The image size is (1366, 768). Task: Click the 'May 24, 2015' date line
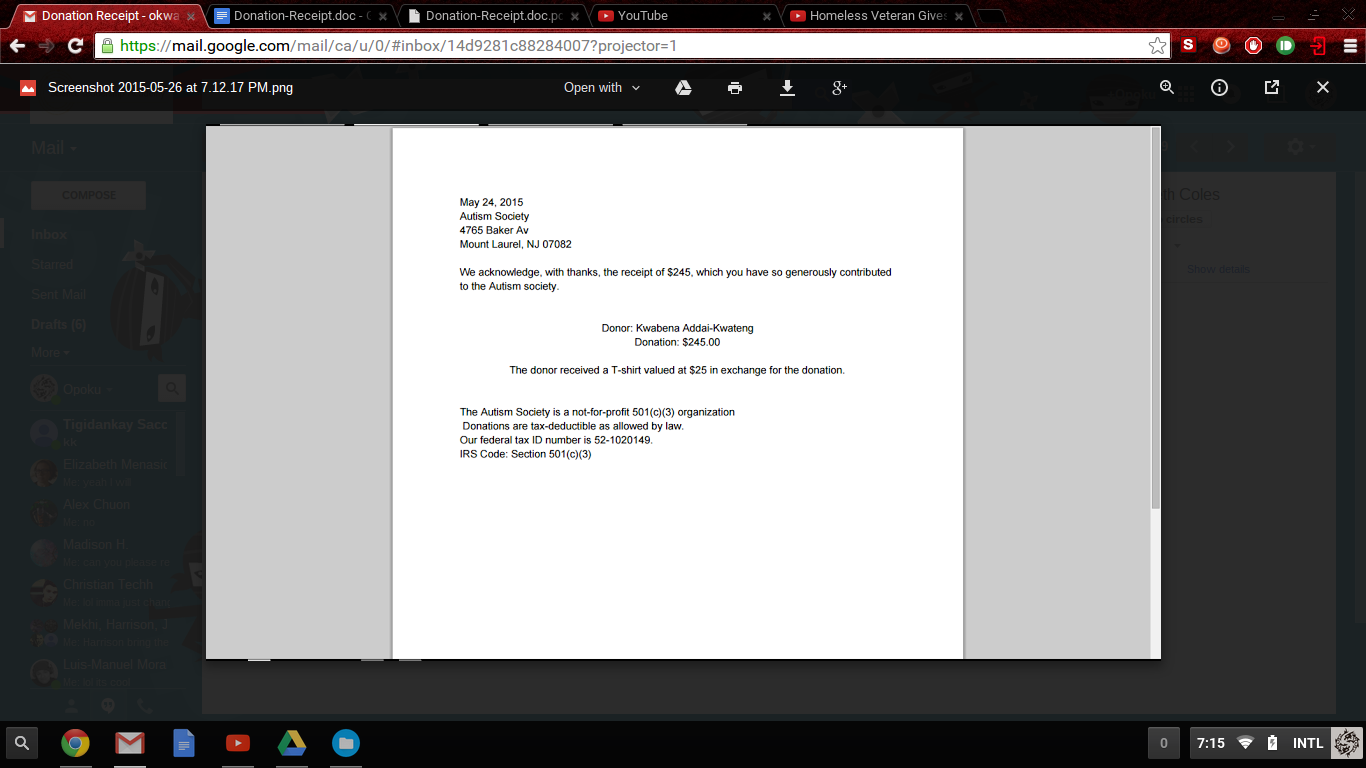click(x=491, y=202)
